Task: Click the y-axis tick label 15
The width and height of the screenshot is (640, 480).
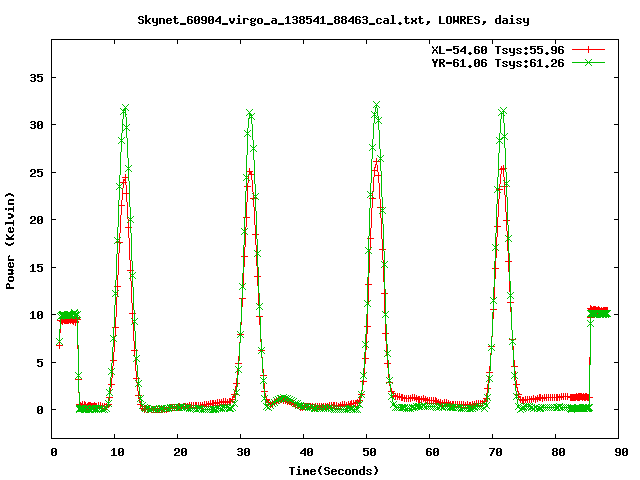Action: 36,267
